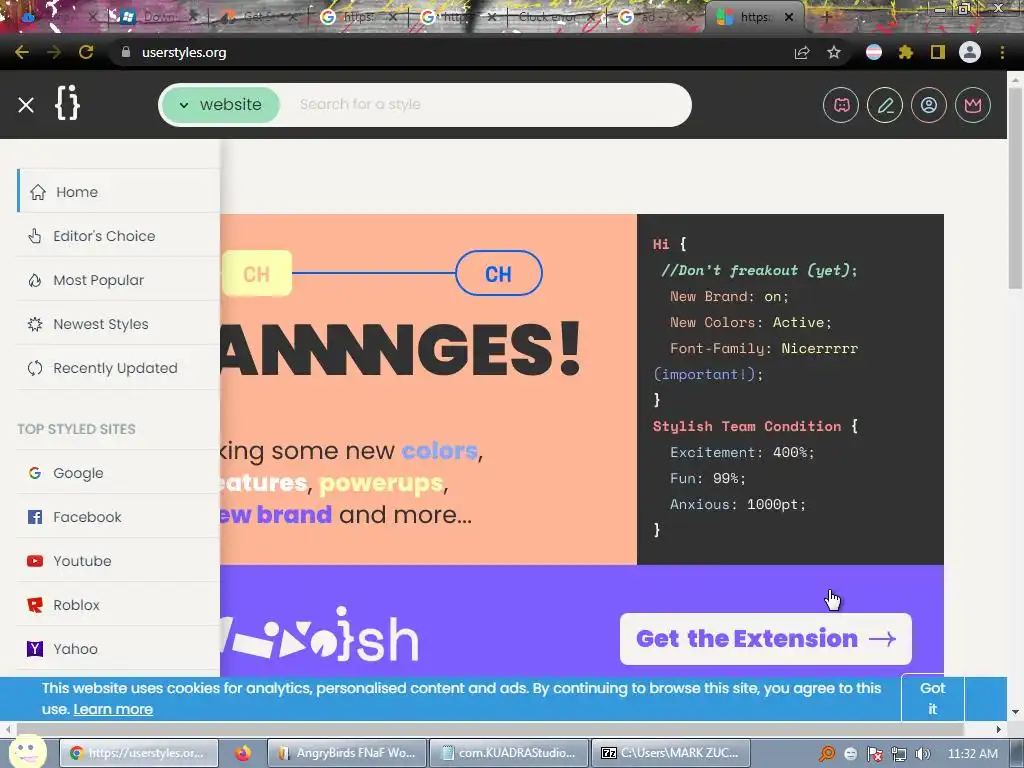The height and width of the screenshot is (768, 1024).
Task: Click the Recently Updated refresh icon
Action: click(x=35, y=368)
